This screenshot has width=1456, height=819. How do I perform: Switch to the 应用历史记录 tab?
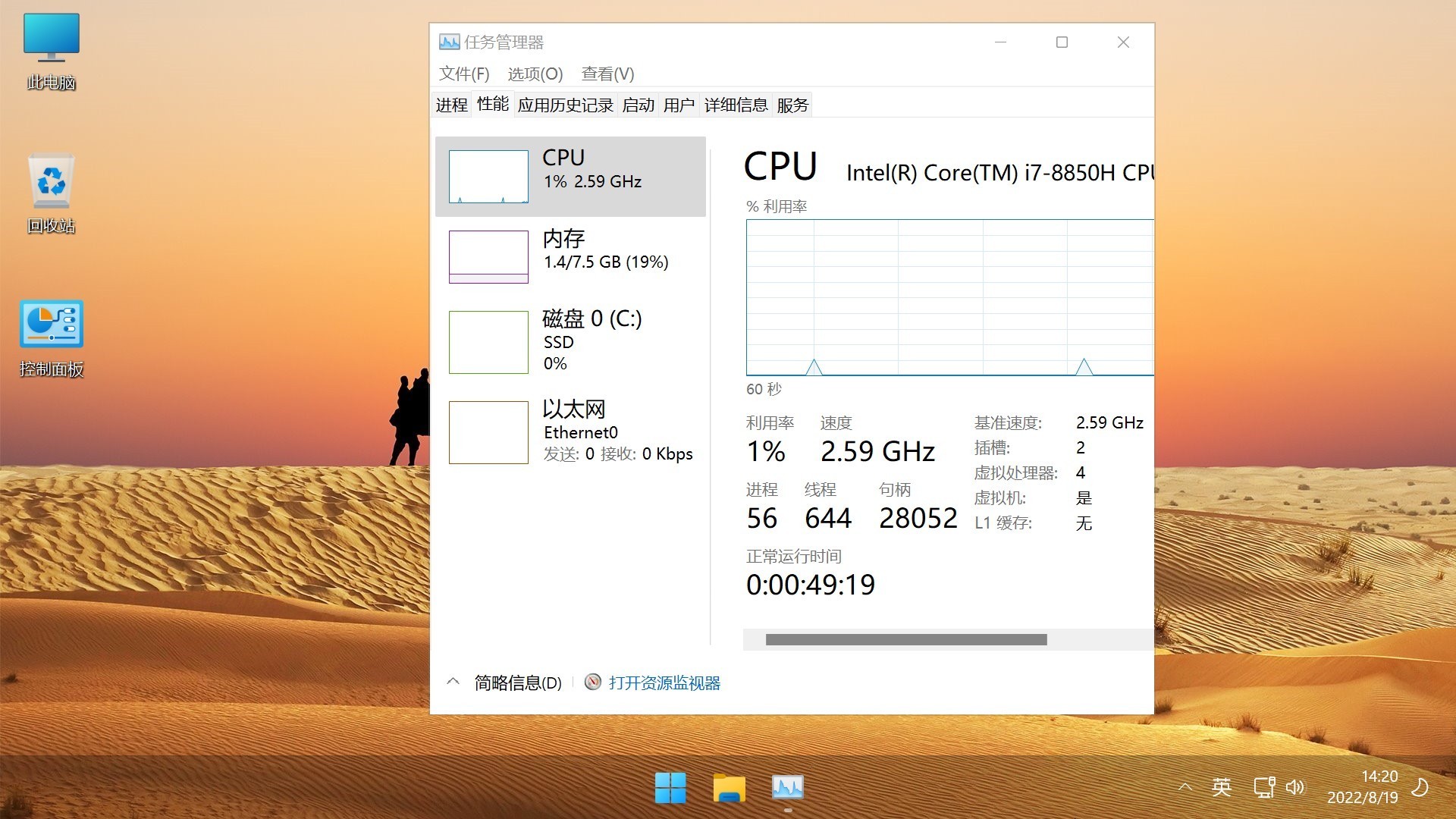point(565,105)
